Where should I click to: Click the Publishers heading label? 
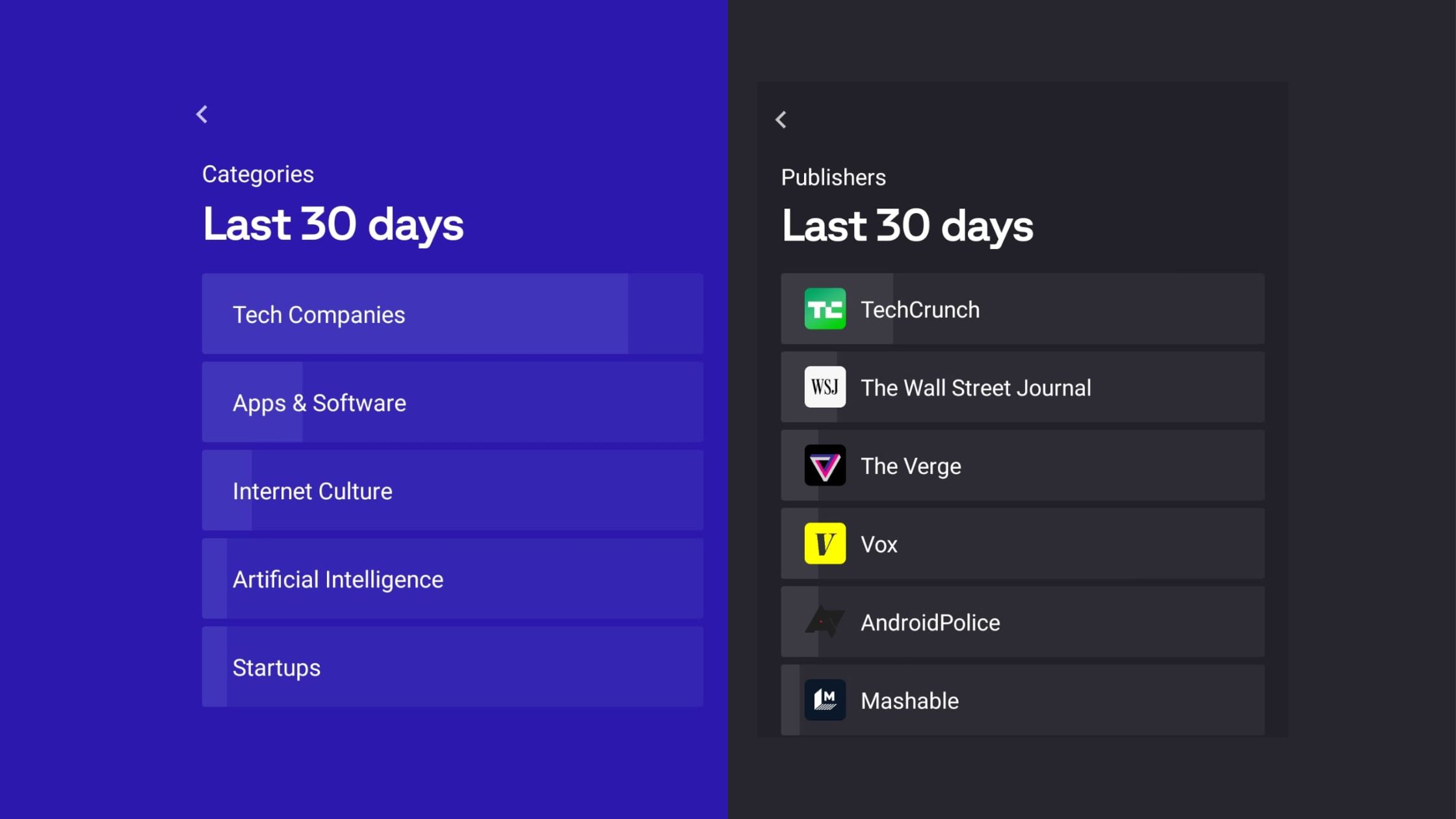(x=833, y=177)
